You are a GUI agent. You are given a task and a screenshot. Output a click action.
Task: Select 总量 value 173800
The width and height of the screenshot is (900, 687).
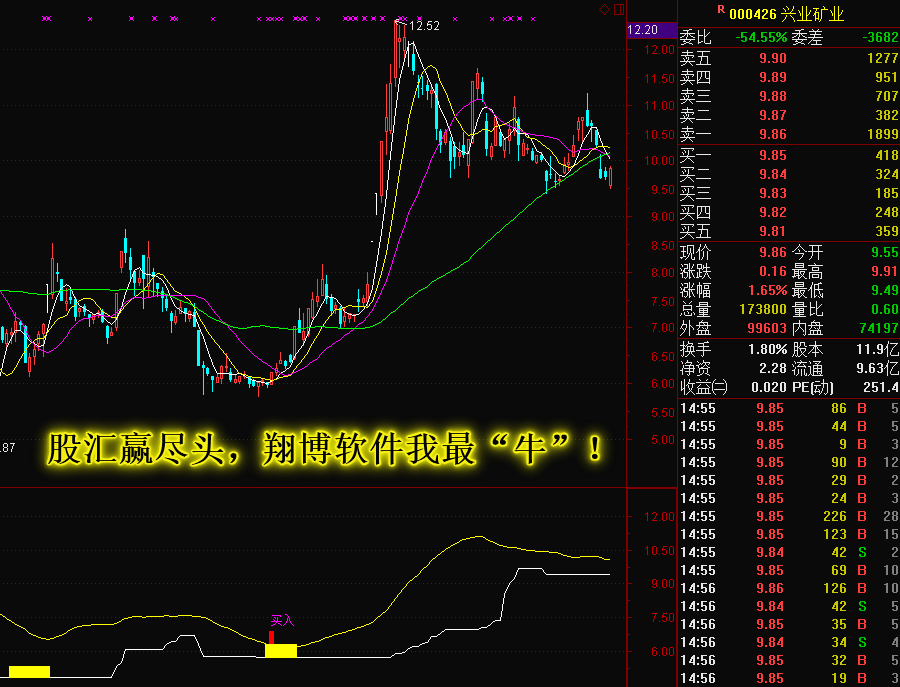point(763,309)
